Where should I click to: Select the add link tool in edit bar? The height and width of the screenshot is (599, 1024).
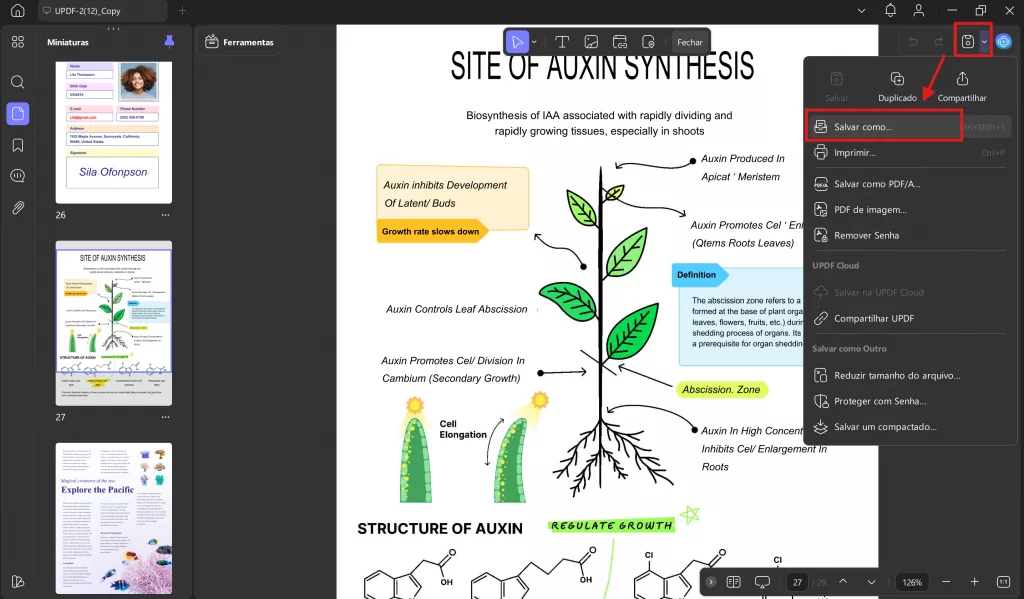click(620, 42)
